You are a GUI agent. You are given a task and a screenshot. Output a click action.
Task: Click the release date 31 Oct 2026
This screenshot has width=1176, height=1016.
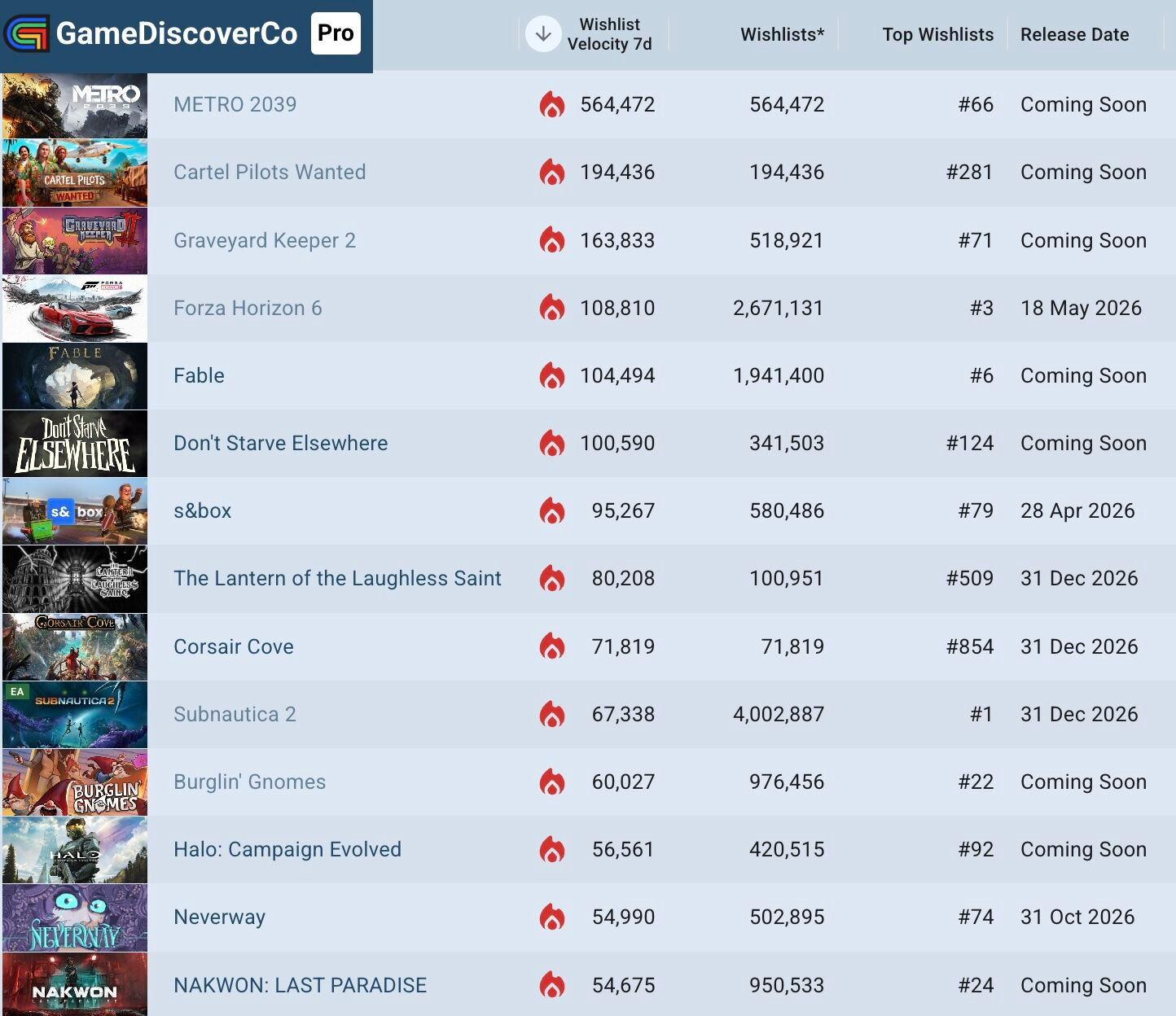click(x=1077, y=917)
